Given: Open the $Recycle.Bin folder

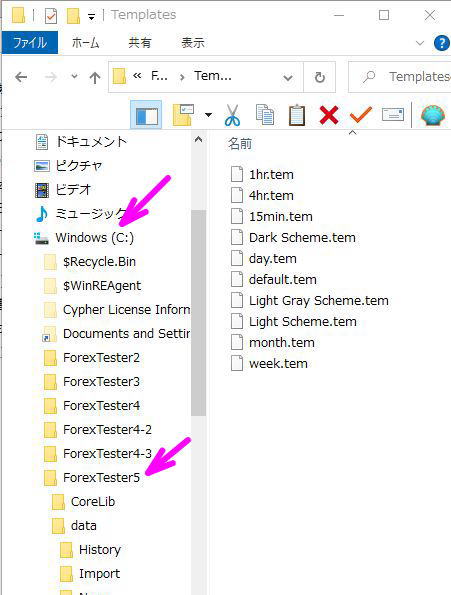Looking at the screenshot, I should (99, 261).
